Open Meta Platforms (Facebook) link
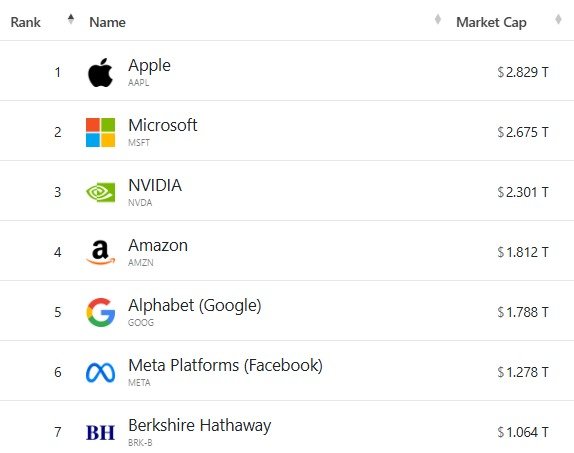 click(x=226, y=365)
